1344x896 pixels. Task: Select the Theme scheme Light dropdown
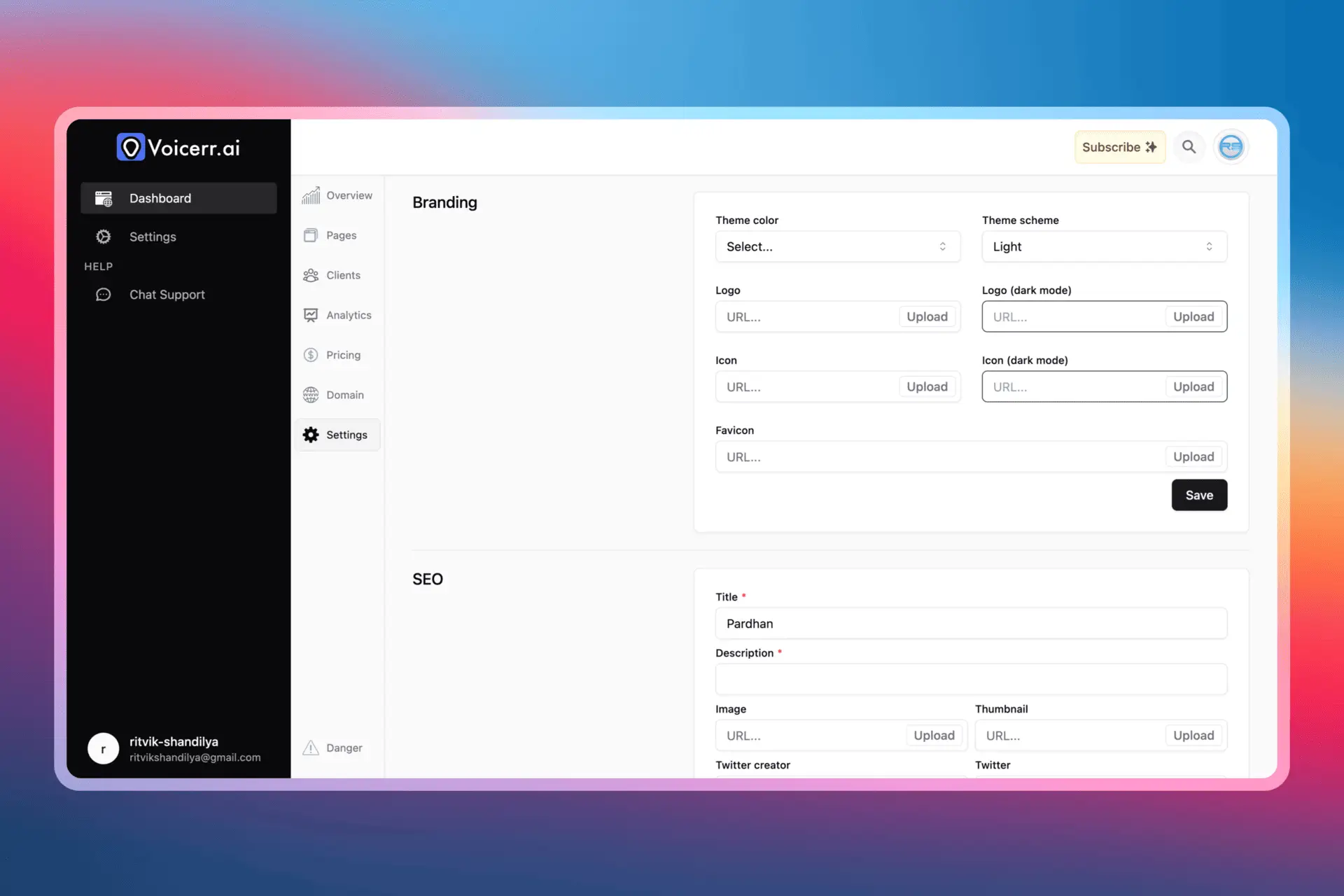tap(1104, 246)
